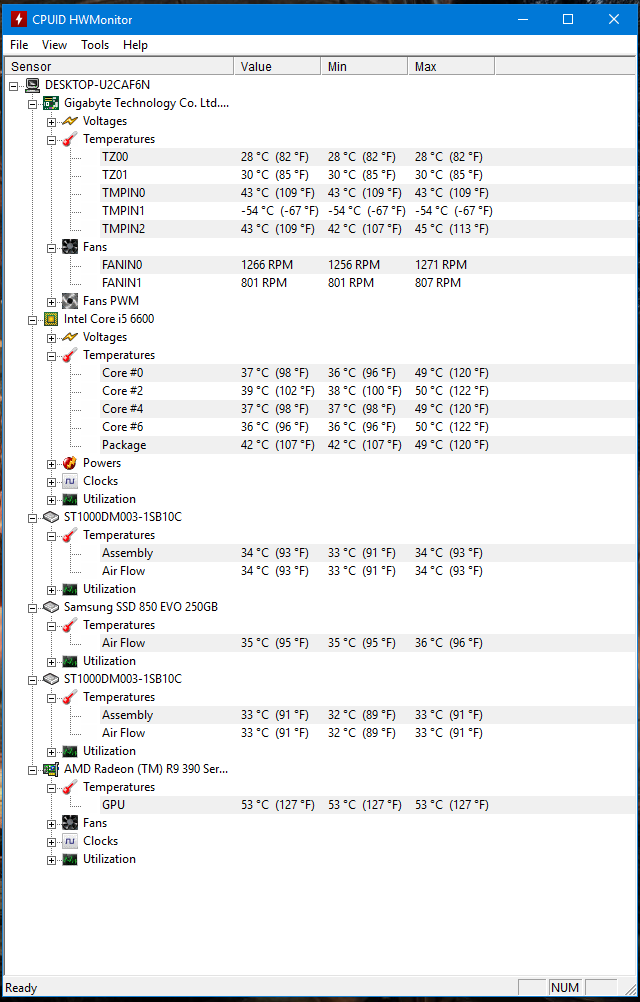Click the Intel Clocks waveform icon

[70, 481]
